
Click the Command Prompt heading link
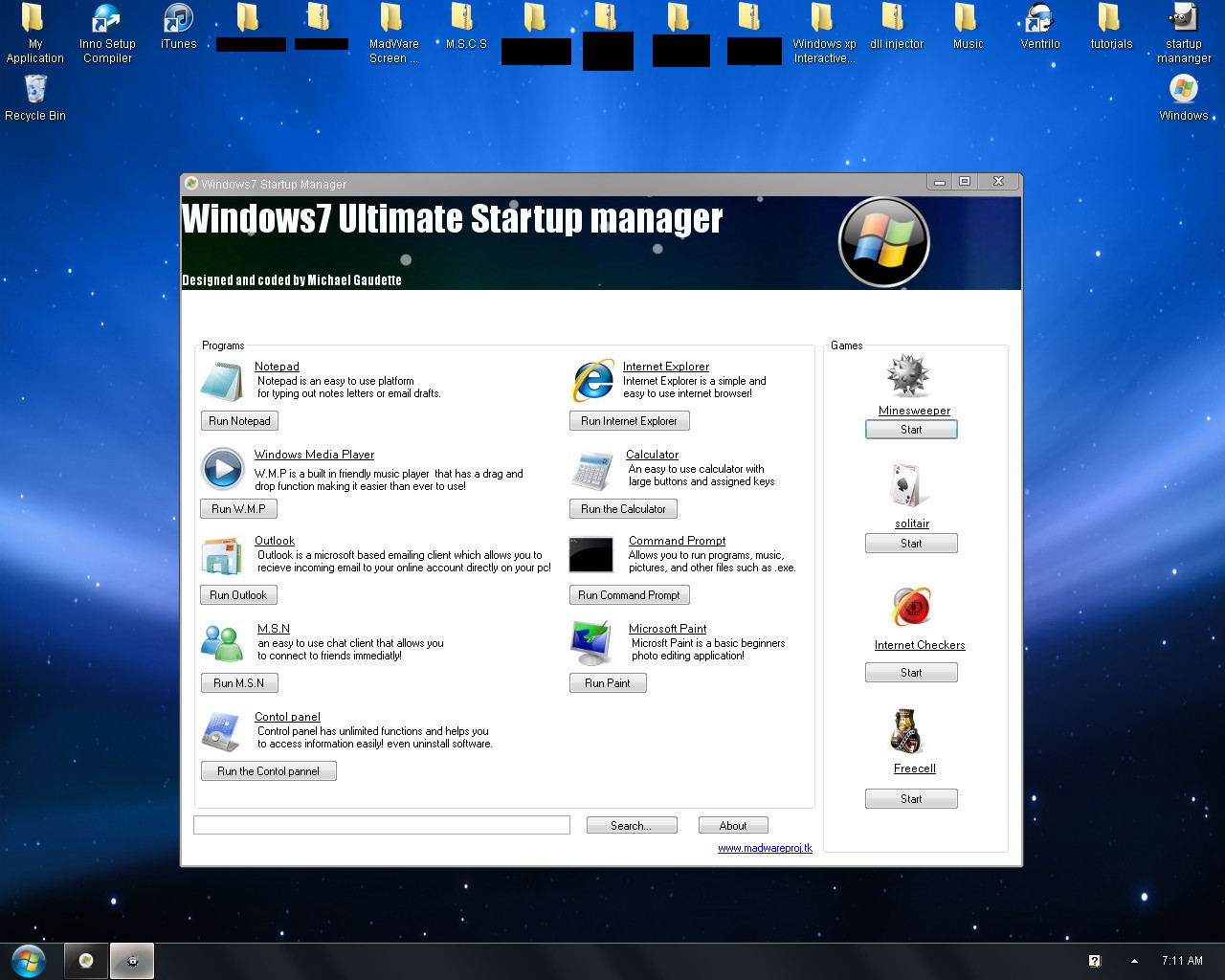point(677,541)
